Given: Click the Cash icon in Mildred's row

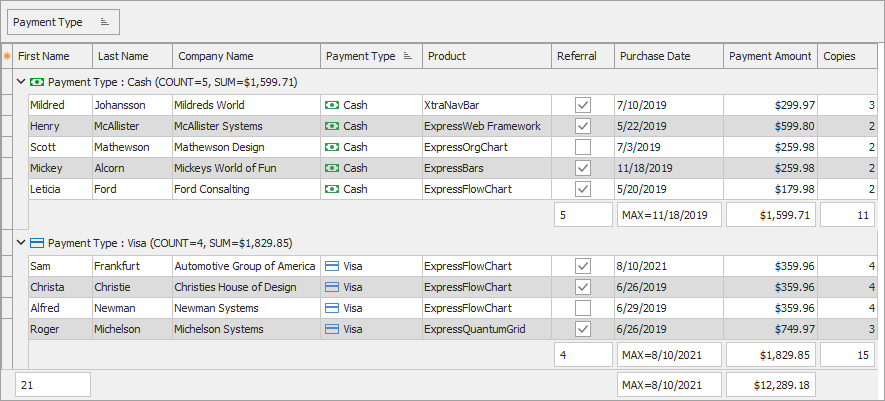Looking at the screenshot, I should pos(333,105).
